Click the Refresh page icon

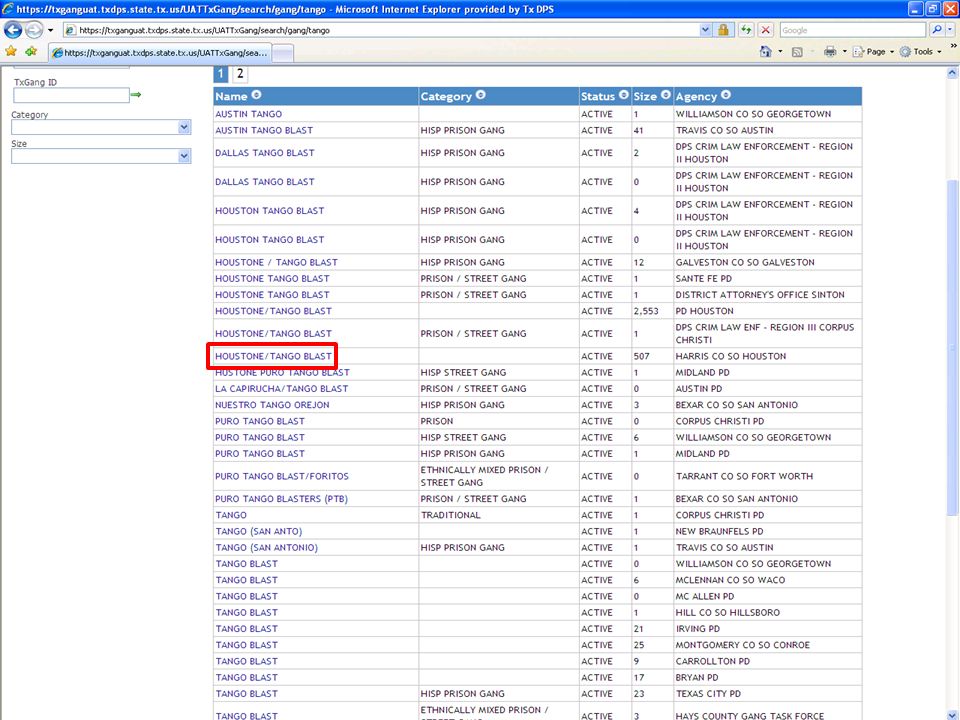[x=746, y=29]
